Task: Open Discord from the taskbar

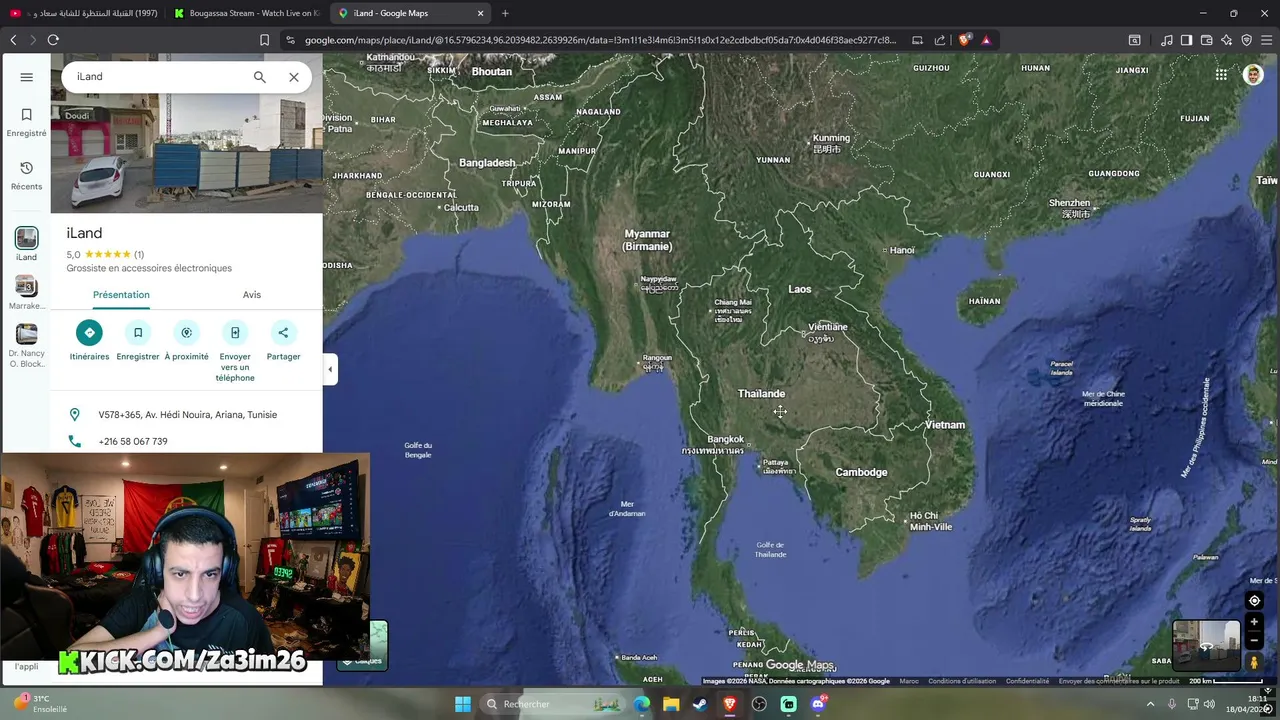Action: [x=818, y=704]
